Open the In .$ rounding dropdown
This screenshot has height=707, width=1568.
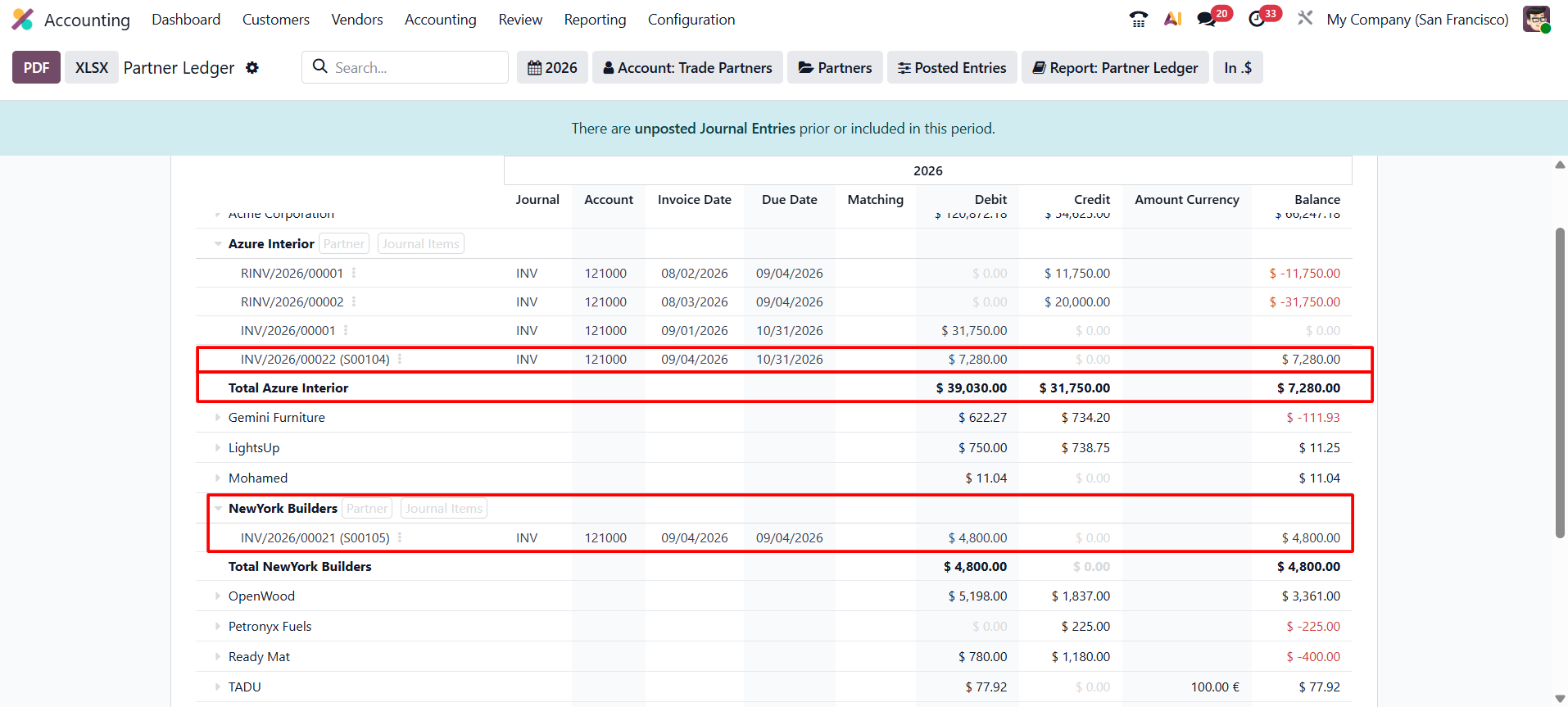[x=1238, y=67]
